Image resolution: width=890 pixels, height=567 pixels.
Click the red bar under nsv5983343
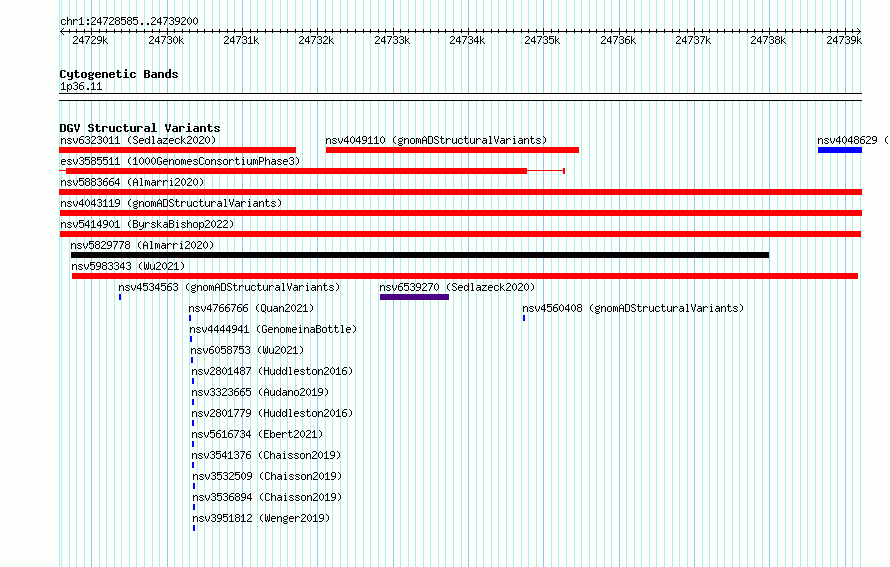click(x=465, y=276)
